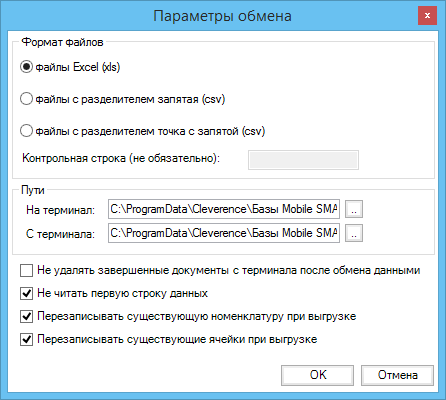Click the Контрольная строка (не обязательно) label

(x=121, y=158)
